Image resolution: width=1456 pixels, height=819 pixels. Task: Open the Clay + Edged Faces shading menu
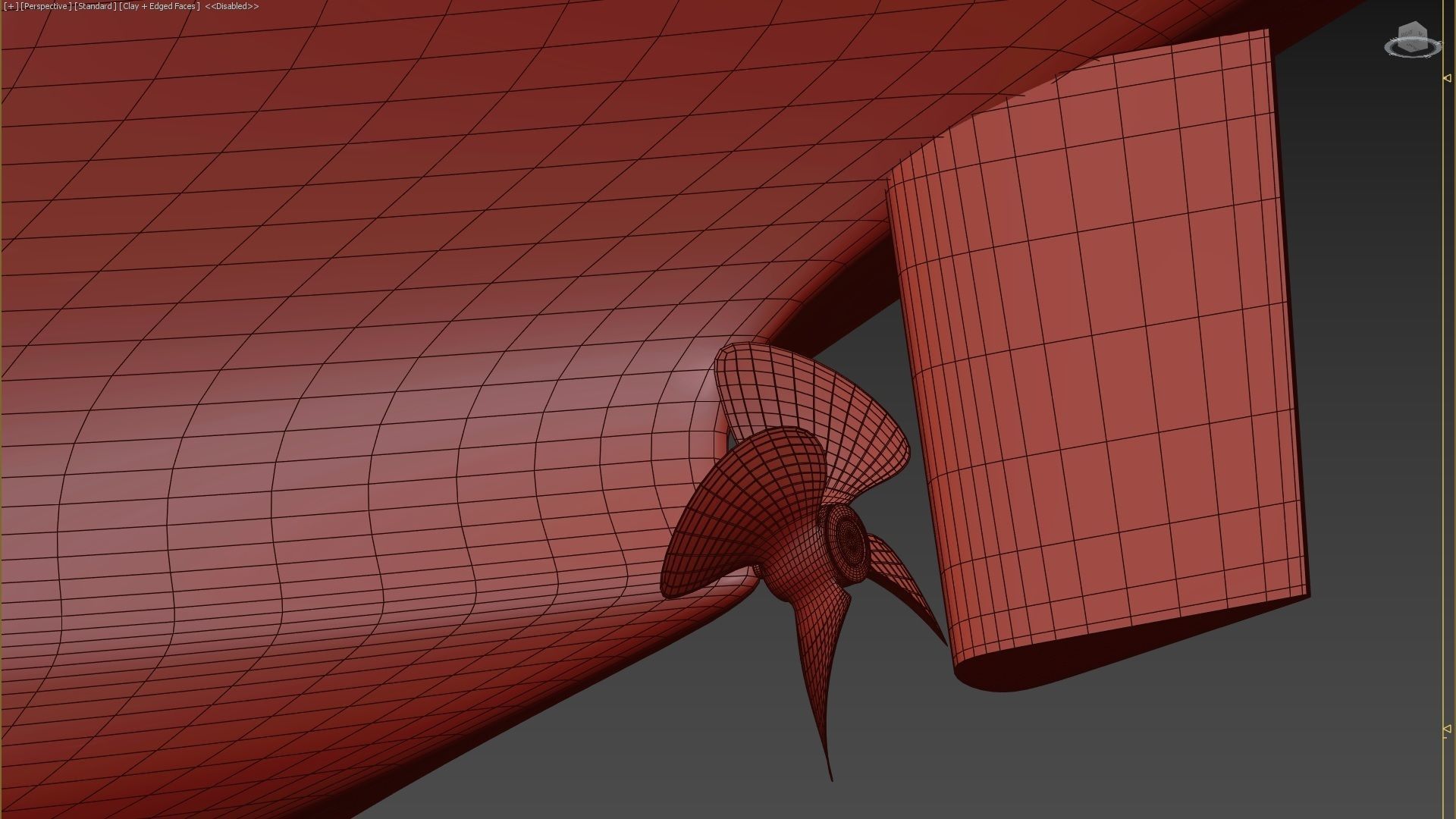coord(159,6)
